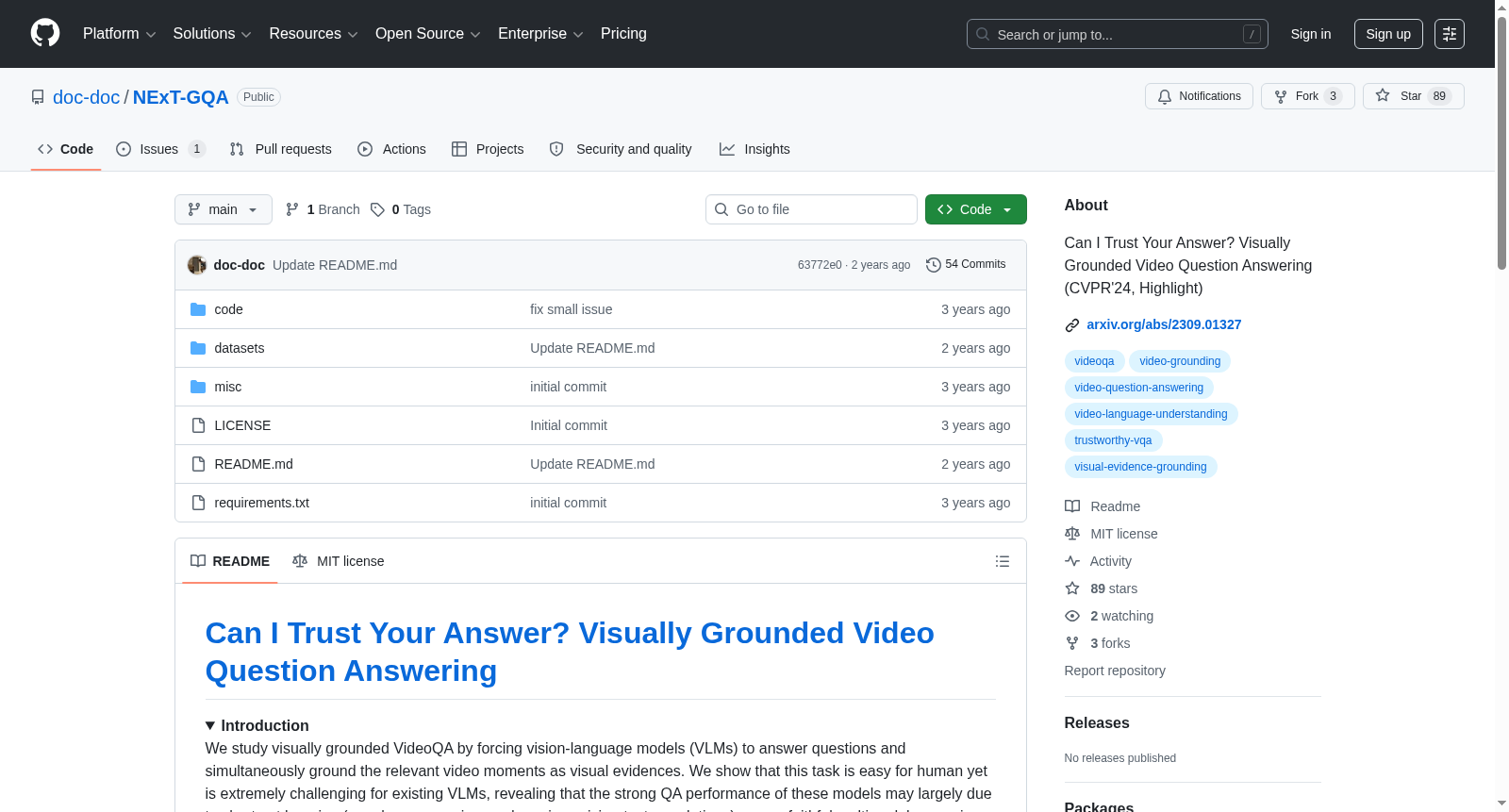The height and width of the screenshot is (812, 1509).
Task: Expand the Enterprise menu
Action: click(540, 34)
